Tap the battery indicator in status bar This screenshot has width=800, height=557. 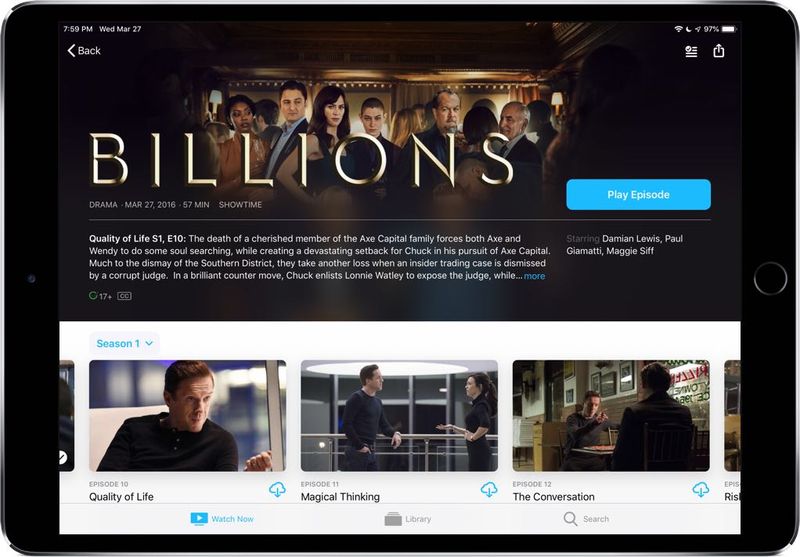[x=729, y=29]
